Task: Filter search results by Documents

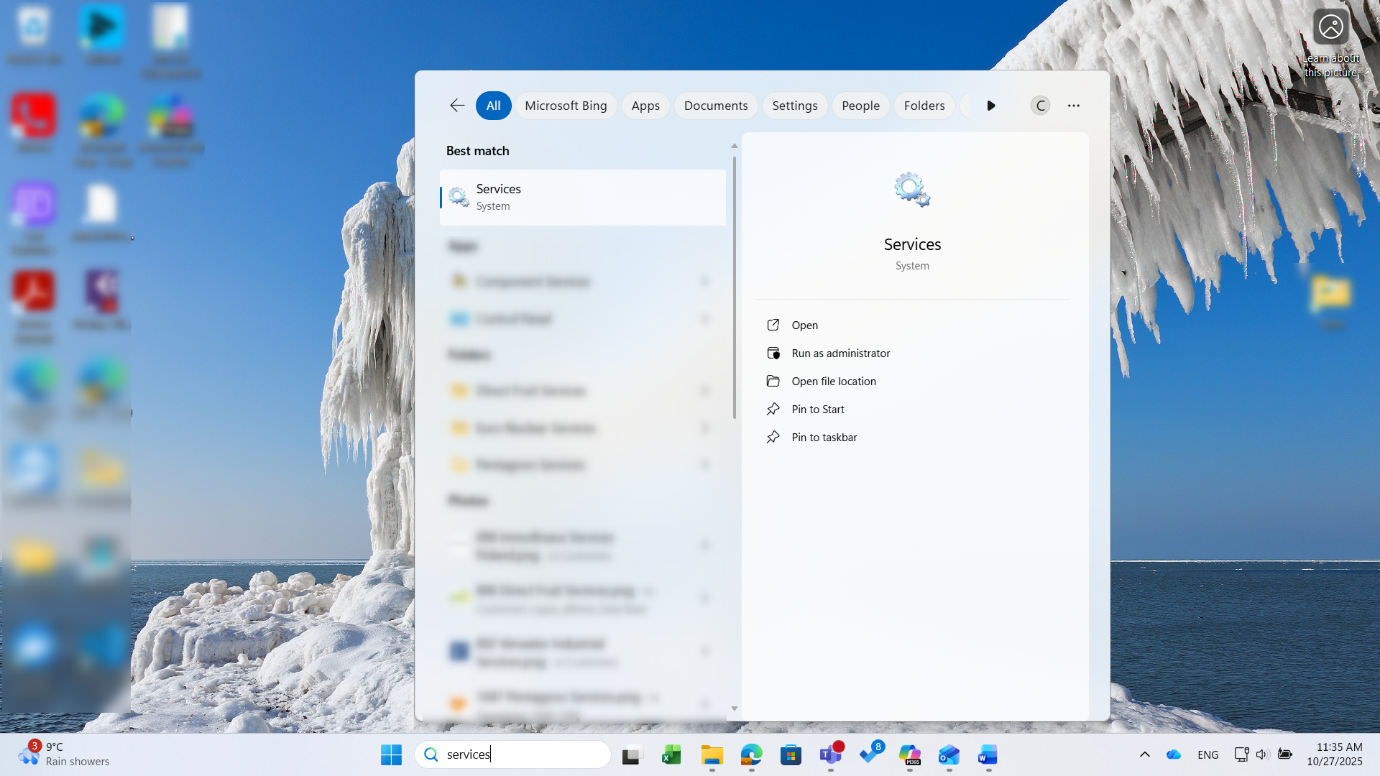Action: click(716, 105)
